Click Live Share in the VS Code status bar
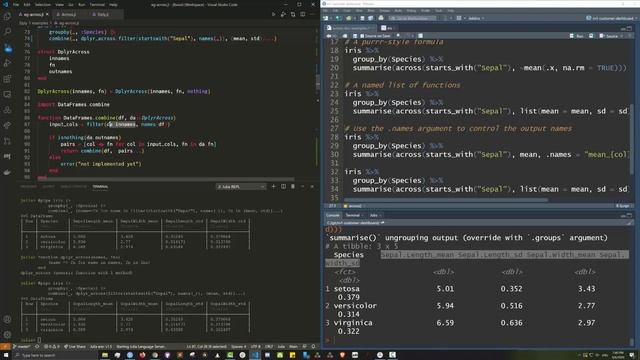Viewport: 640px width, 360px height. click(75, 347)
